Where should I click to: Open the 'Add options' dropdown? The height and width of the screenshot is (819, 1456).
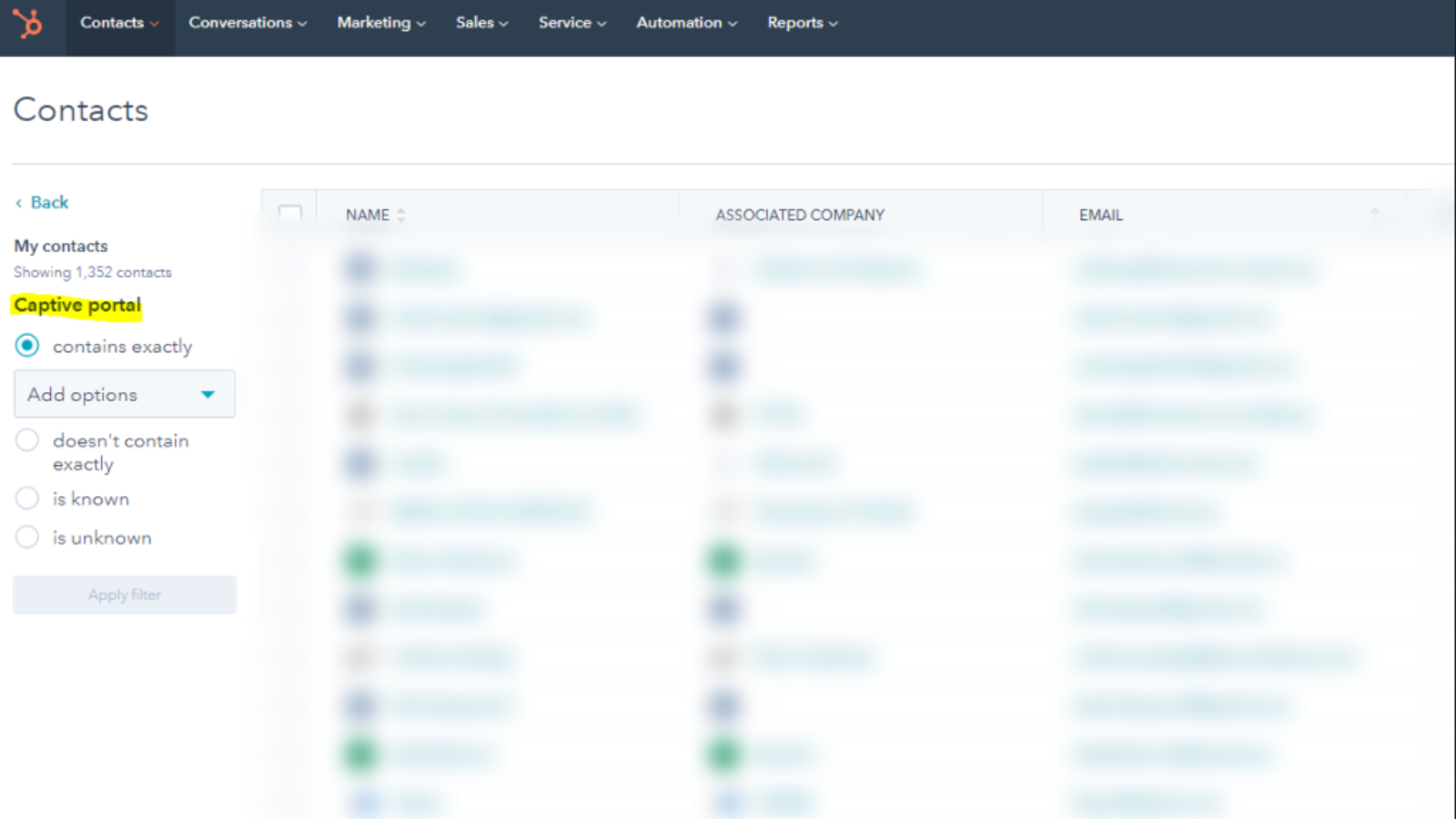click(124, 394)
